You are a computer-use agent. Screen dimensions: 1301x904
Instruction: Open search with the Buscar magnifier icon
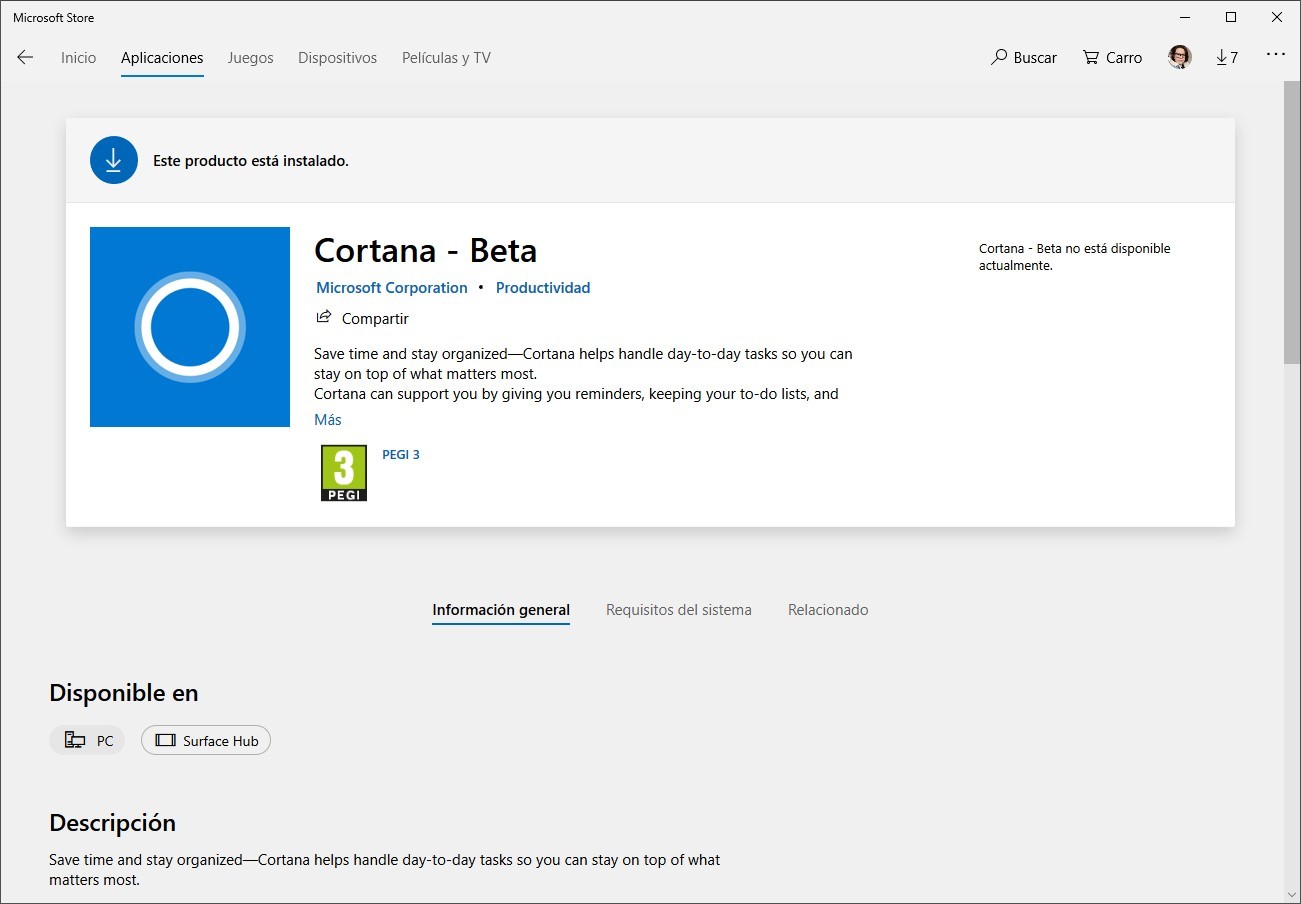[x=998, y=57]
